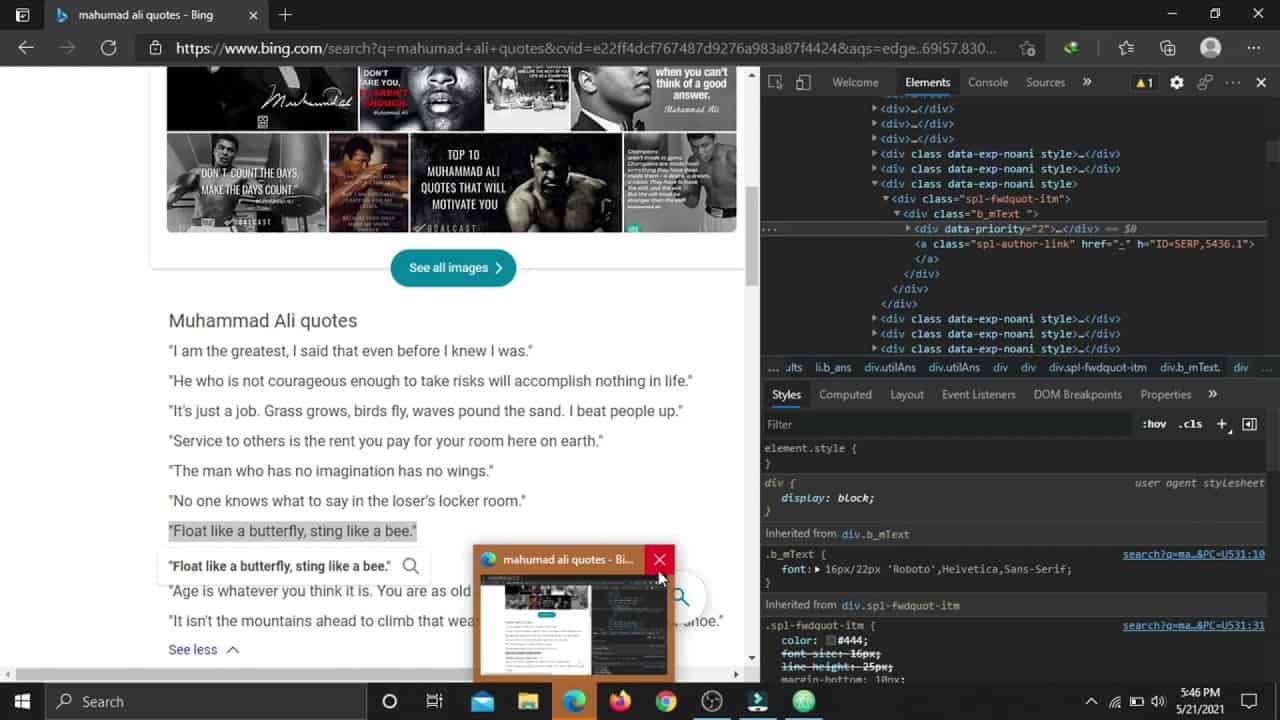Open the Mail app in taskbar
Screen dimensions: 1280x720
click(482, 702)
